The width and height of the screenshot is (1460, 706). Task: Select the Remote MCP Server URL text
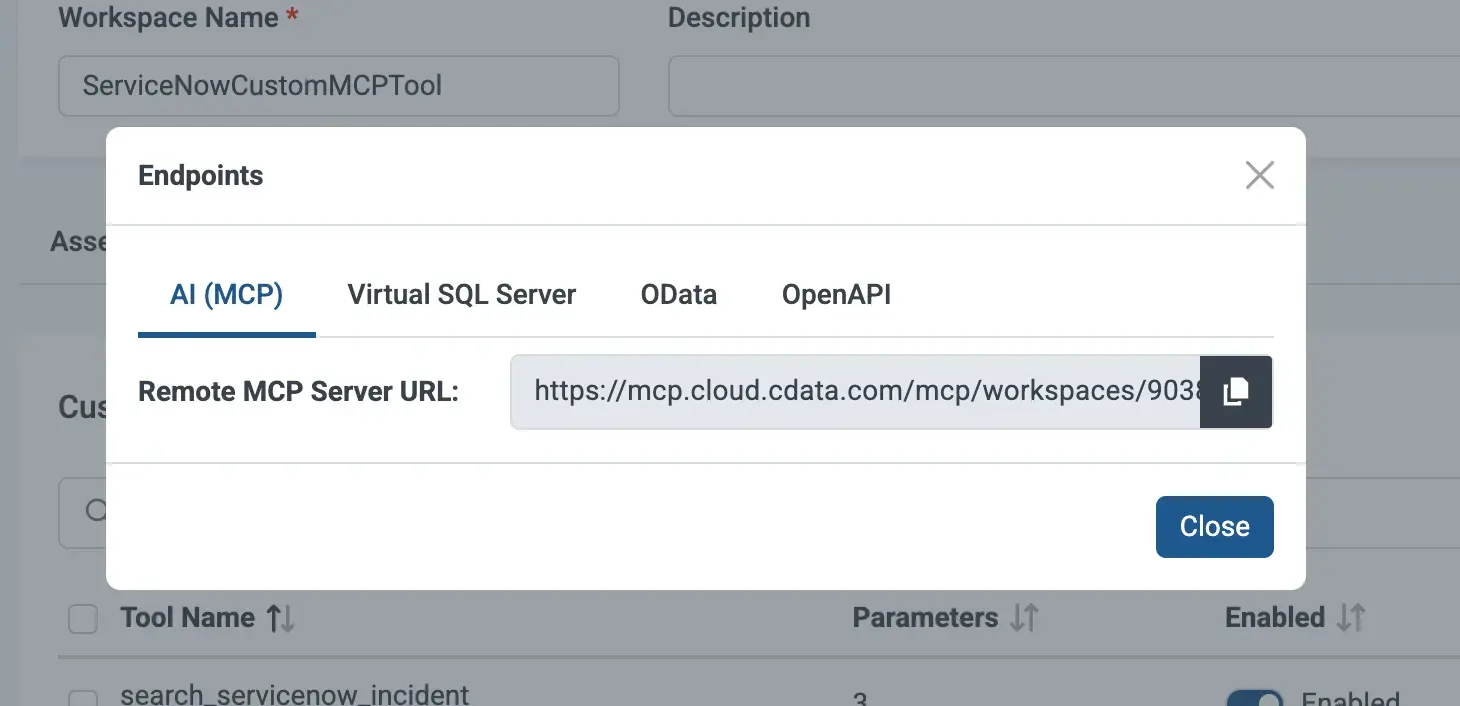tap(855, 392)
